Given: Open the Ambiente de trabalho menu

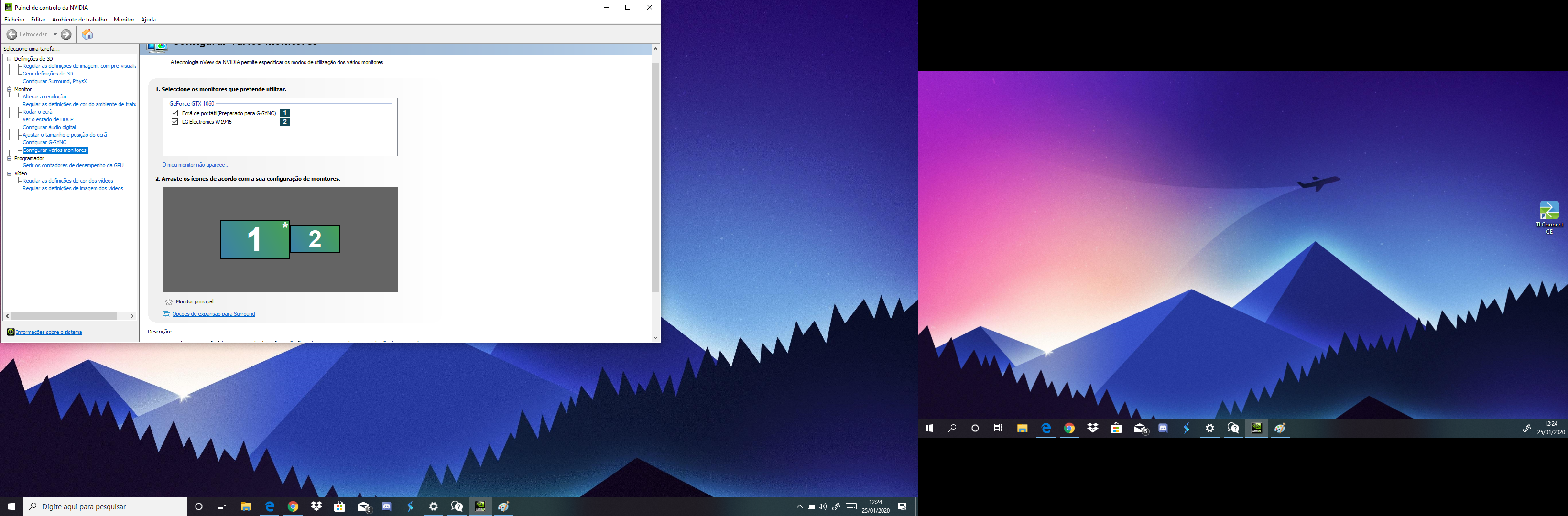Looking at the screenshot, I should click(x=79, y=20).
